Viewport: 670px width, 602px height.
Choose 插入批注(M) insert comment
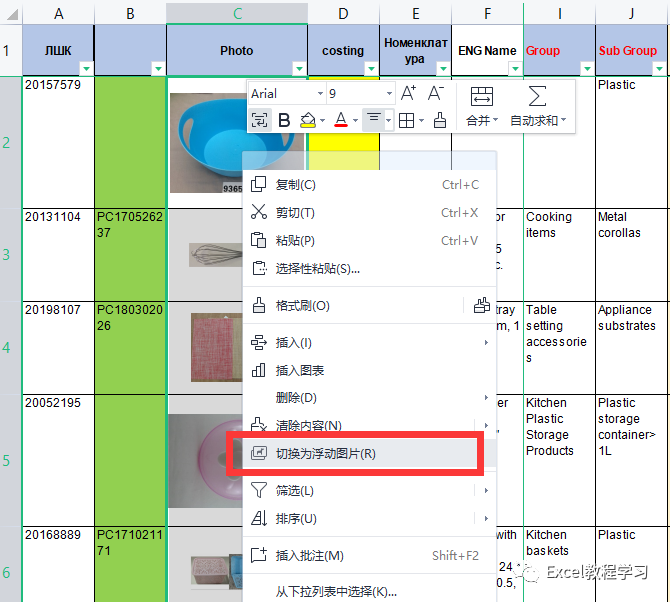point(369,555)
